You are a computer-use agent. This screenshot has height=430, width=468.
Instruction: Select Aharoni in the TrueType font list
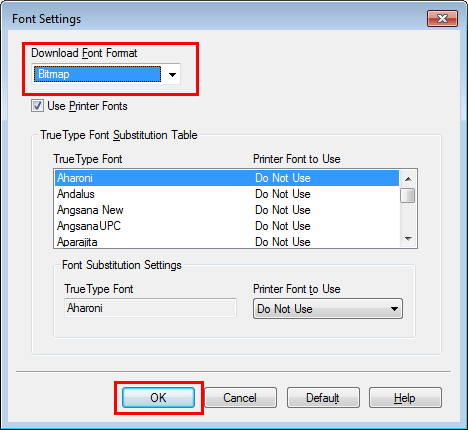pos(227,178)
